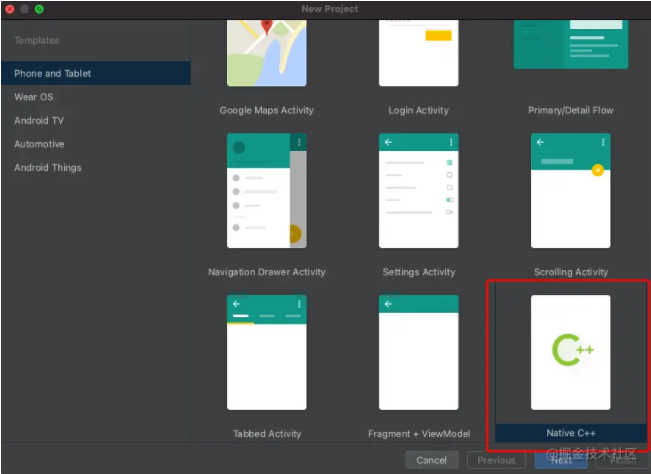Switch to the Automotive templates category
The width and height of the screenshot is (651, 474).
click(96, 144)
